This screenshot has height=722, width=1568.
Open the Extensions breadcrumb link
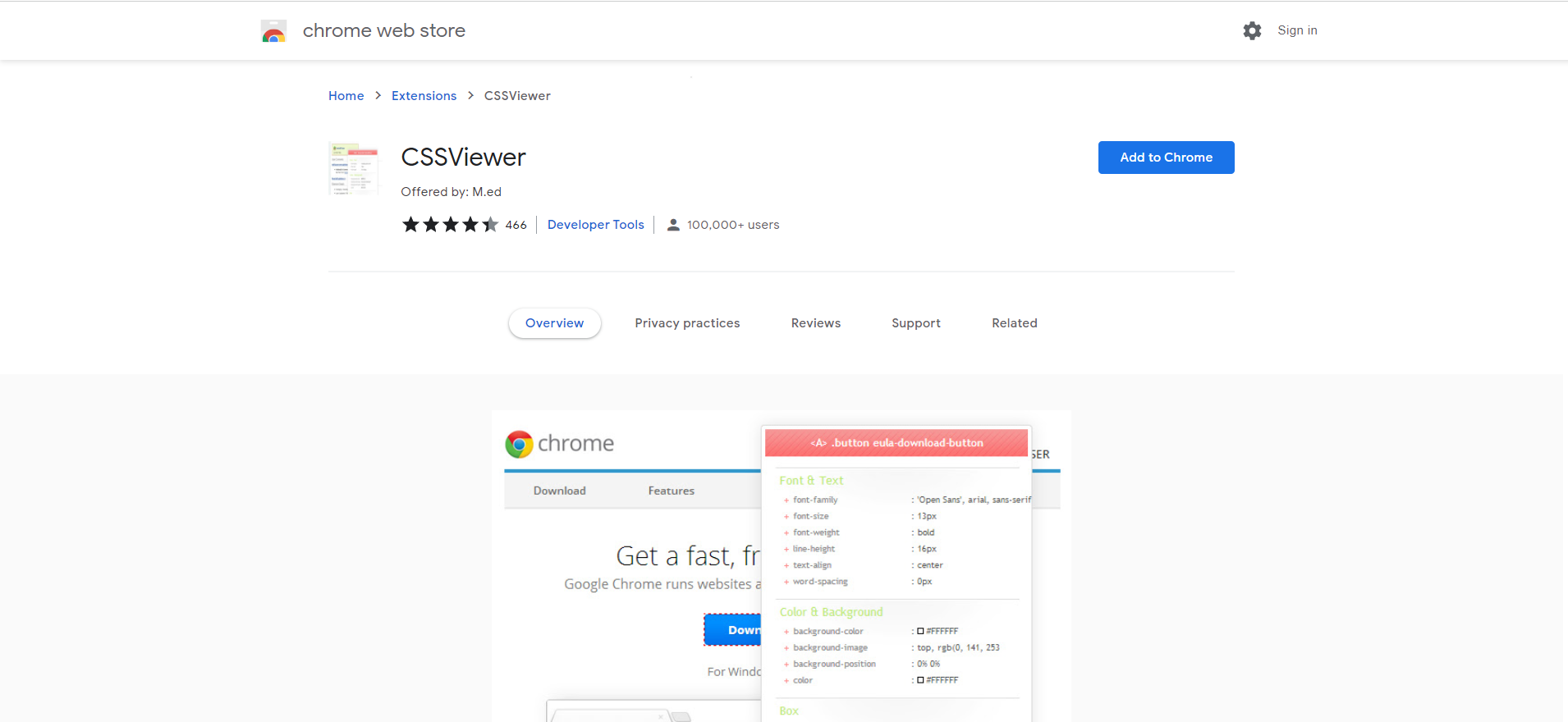[x=424, y=96]
